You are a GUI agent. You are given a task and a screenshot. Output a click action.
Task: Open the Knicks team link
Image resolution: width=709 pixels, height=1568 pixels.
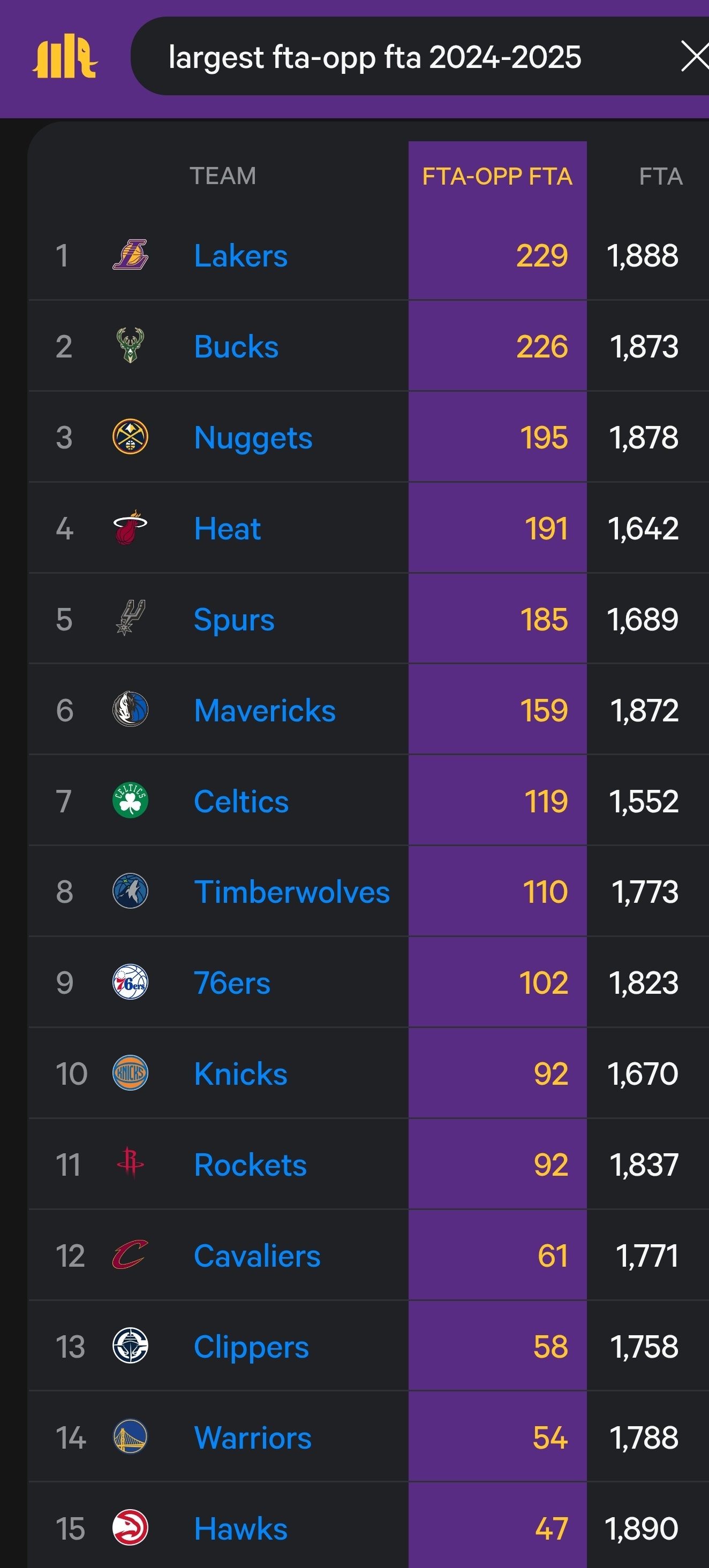click(x=240, y=1074)
